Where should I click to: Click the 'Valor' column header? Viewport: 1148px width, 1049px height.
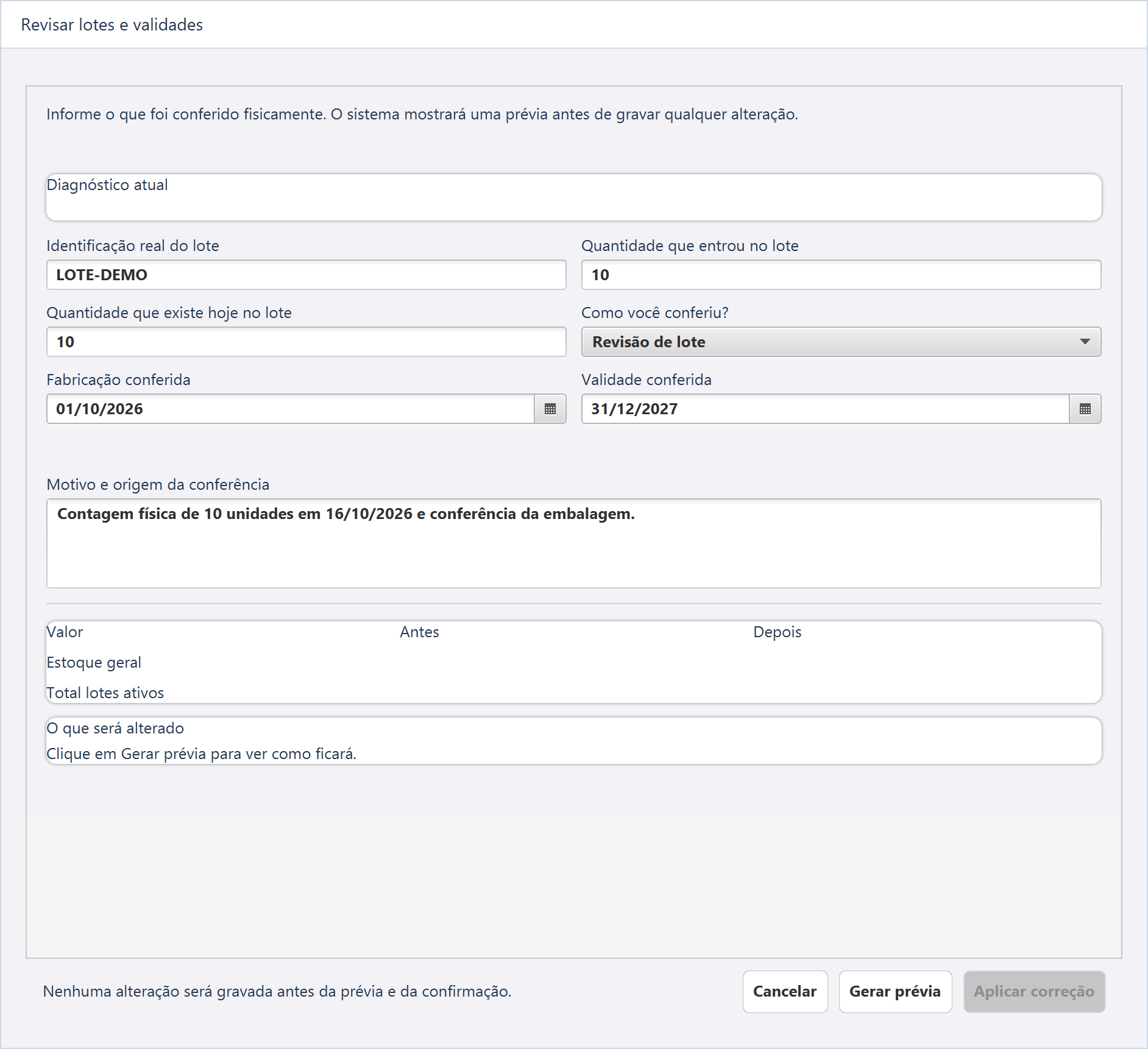65,632
